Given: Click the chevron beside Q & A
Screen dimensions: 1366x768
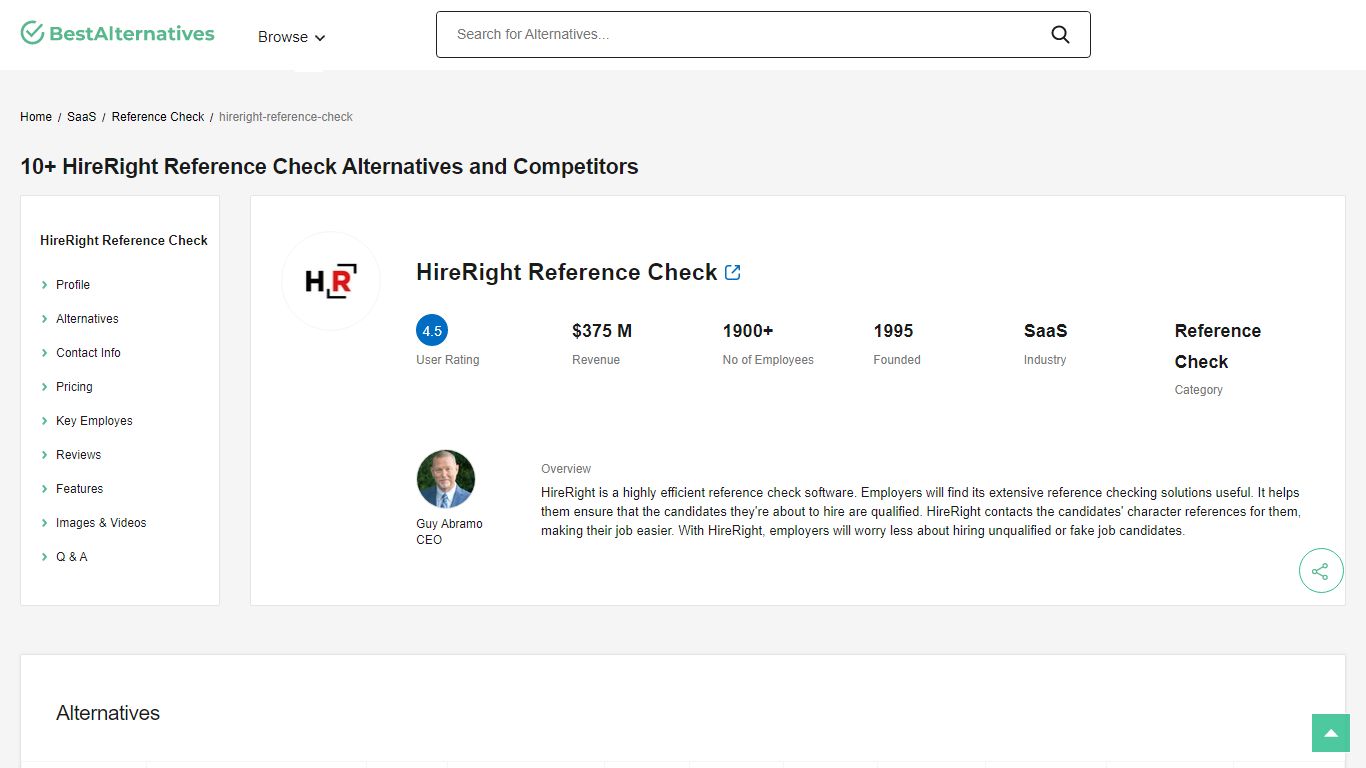Looking at the screenshot, I should click(x=45, y=557).
